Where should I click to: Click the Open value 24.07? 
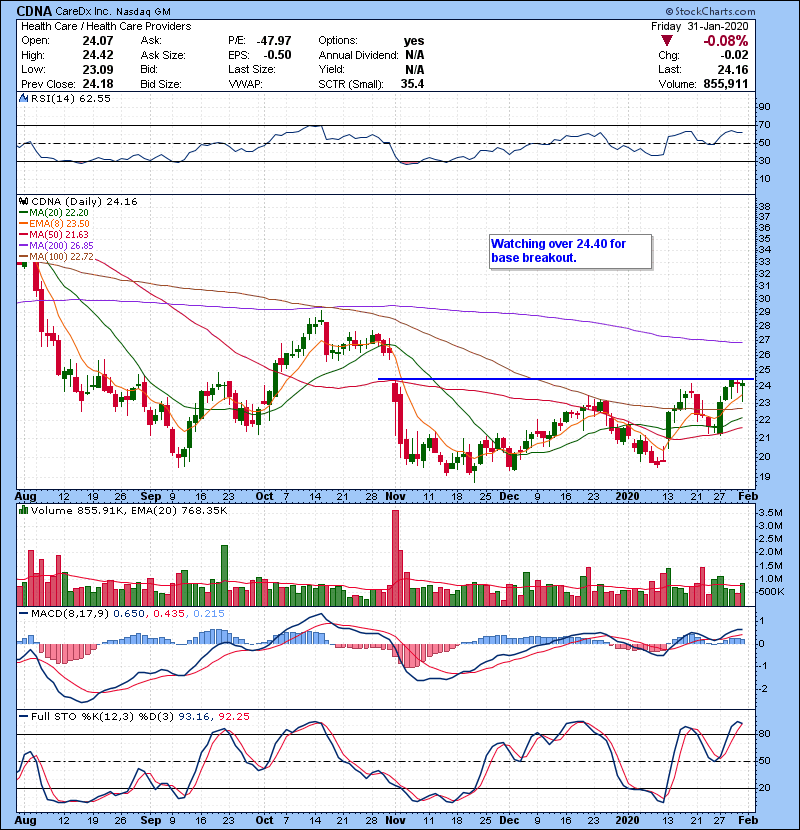coord(98,41)
